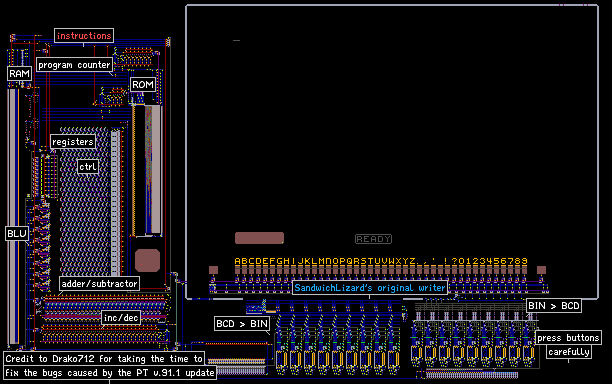Select the 'registers' label

pyautogui.click(x=73, y=142)
